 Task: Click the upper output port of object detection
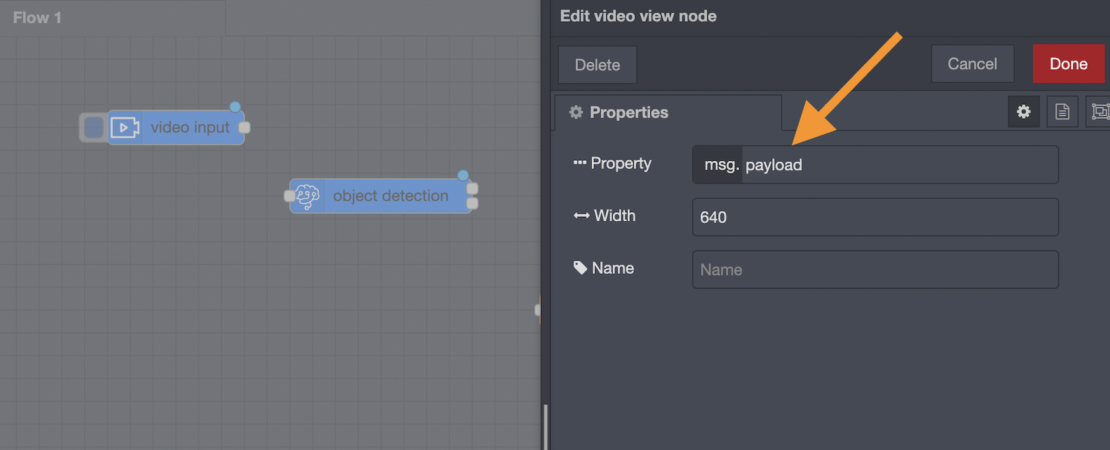(473, 188)
